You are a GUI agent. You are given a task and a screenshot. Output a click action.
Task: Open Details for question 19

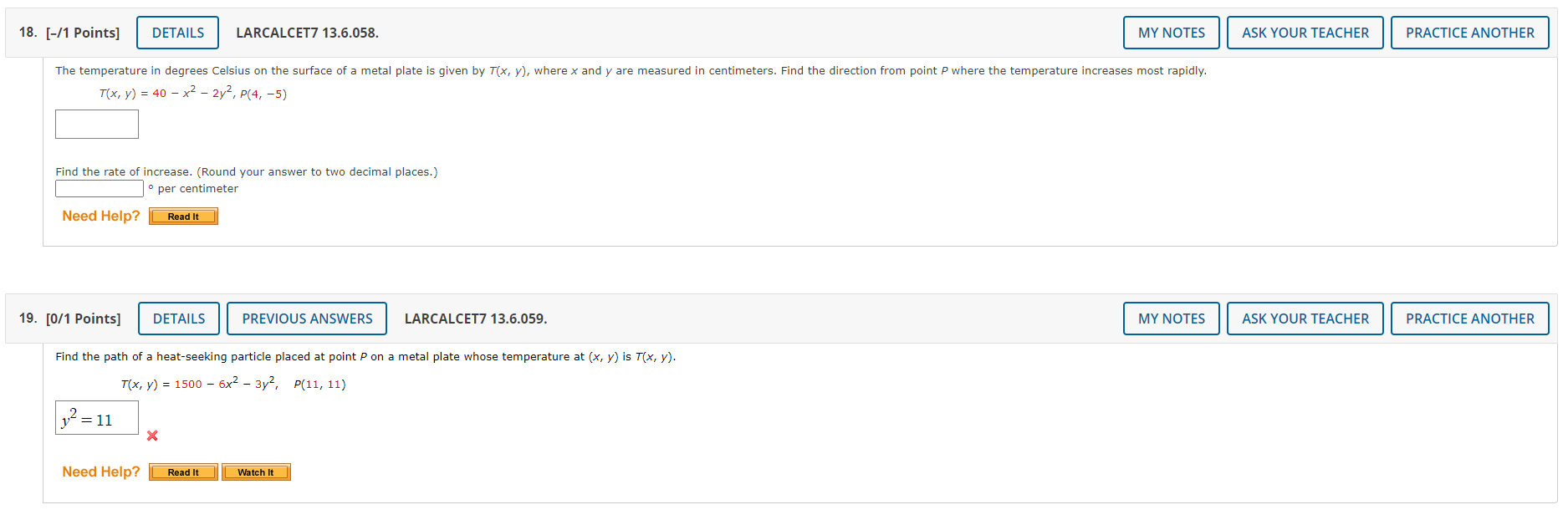(x=179, y=319)
